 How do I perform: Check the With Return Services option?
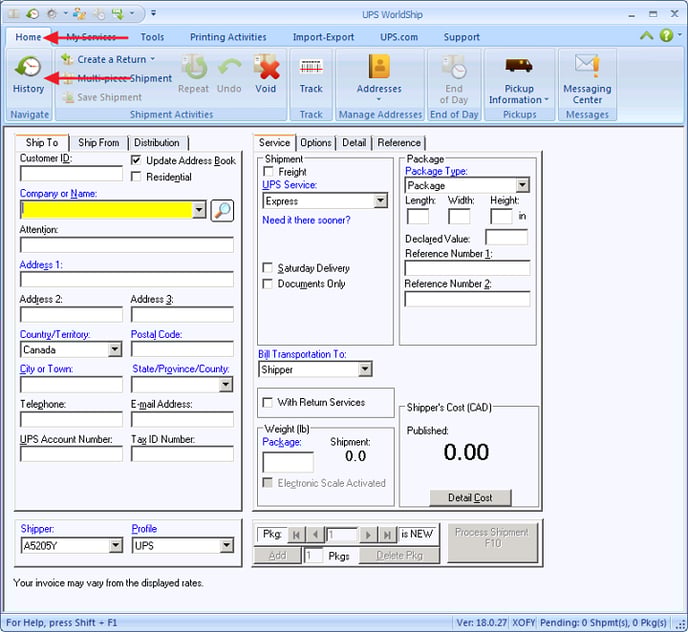coord(268,402)
